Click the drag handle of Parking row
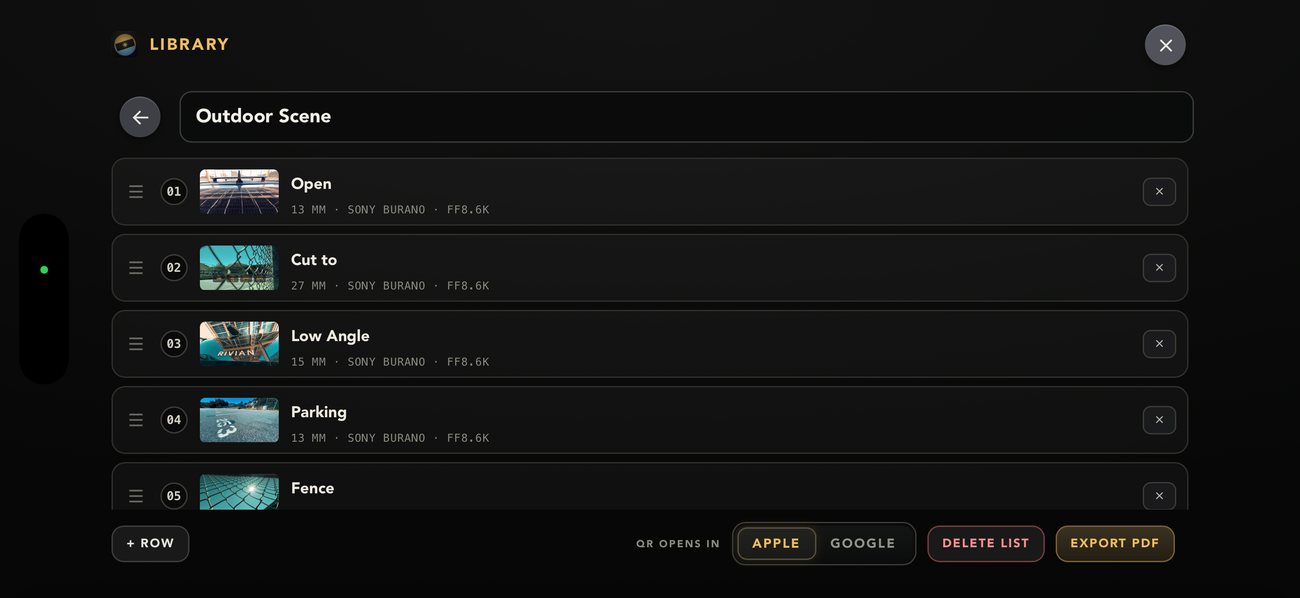 pos(136,420)
